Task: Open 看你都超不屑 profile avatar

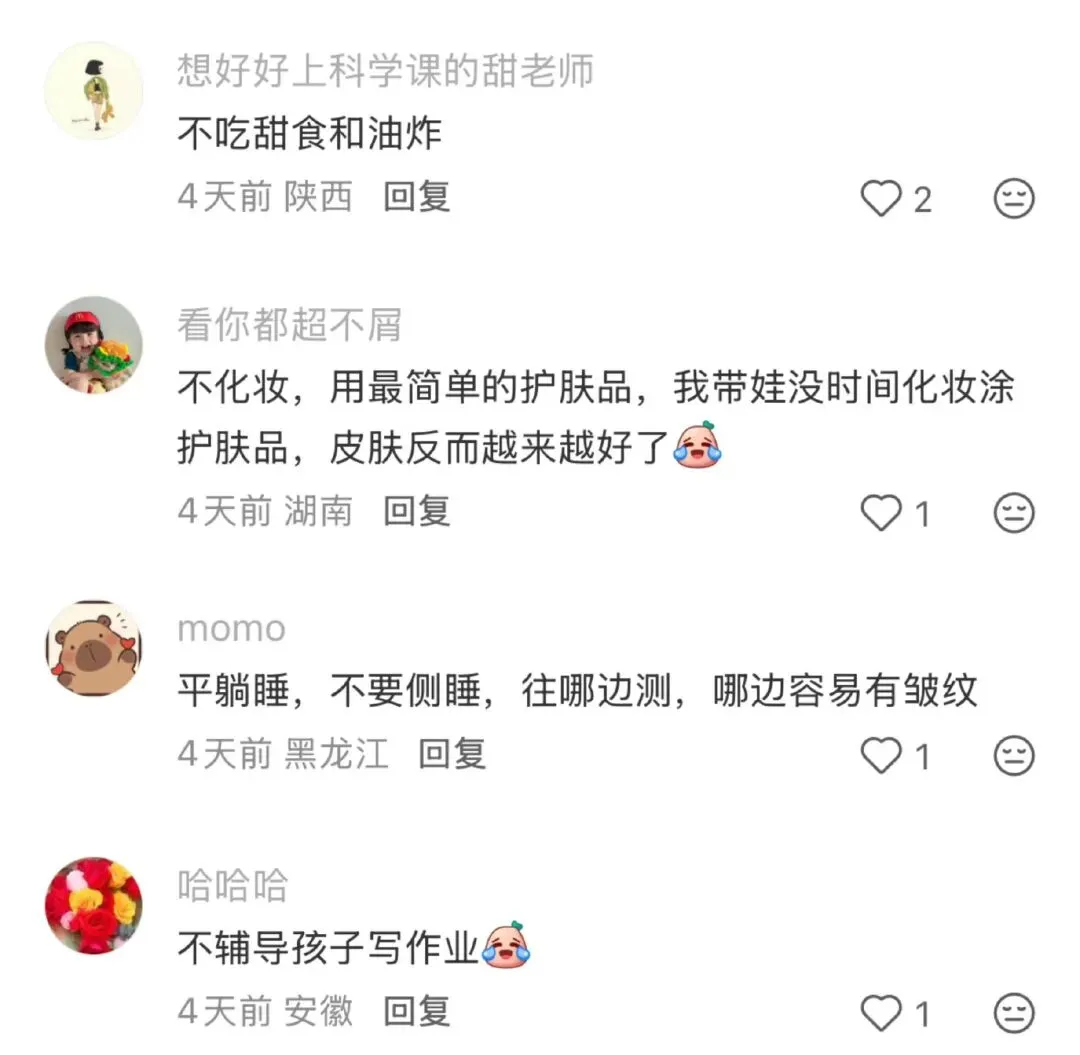Action: tap(94, 345)
